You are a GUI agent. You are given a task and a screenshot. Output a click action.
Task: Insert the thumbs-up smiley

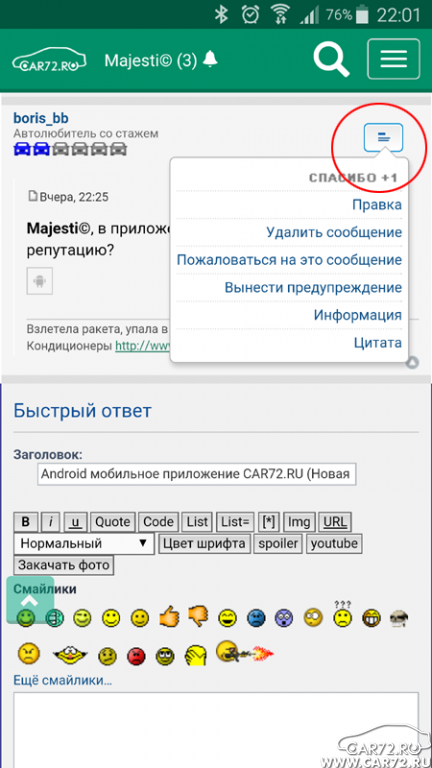[x=169, y=617]
